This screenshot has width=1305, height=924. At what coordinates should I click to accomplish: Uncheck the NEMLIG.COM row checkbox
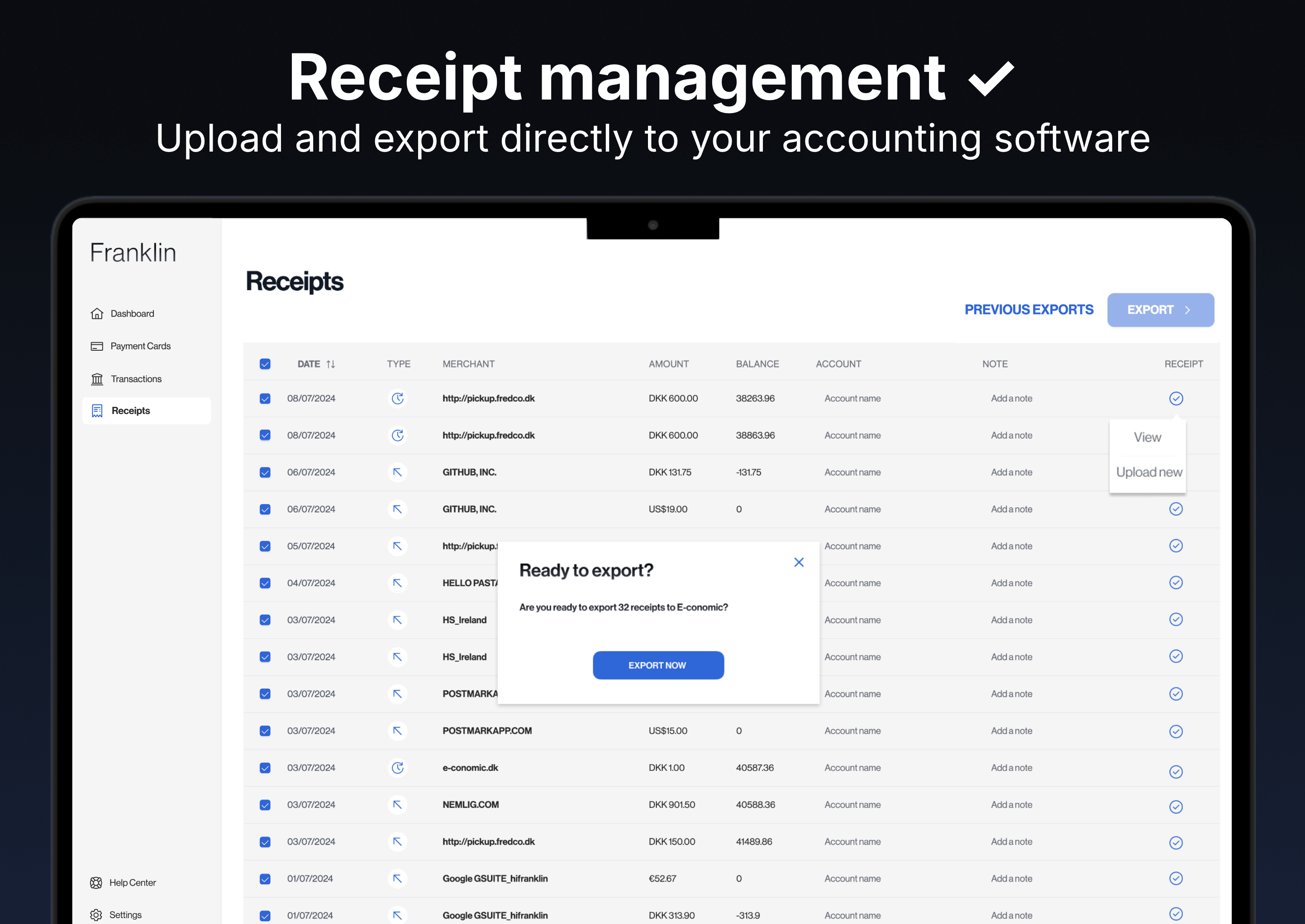(x=265, y=805)
